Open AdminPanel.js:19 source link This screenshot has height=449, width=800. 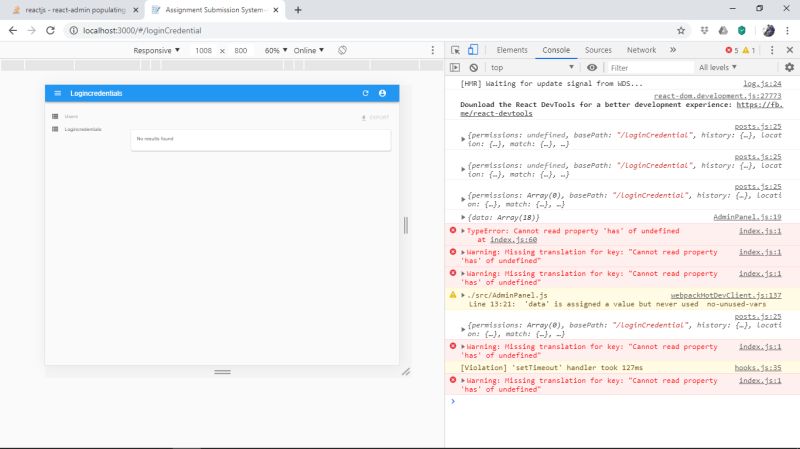(x=747, y=217)
